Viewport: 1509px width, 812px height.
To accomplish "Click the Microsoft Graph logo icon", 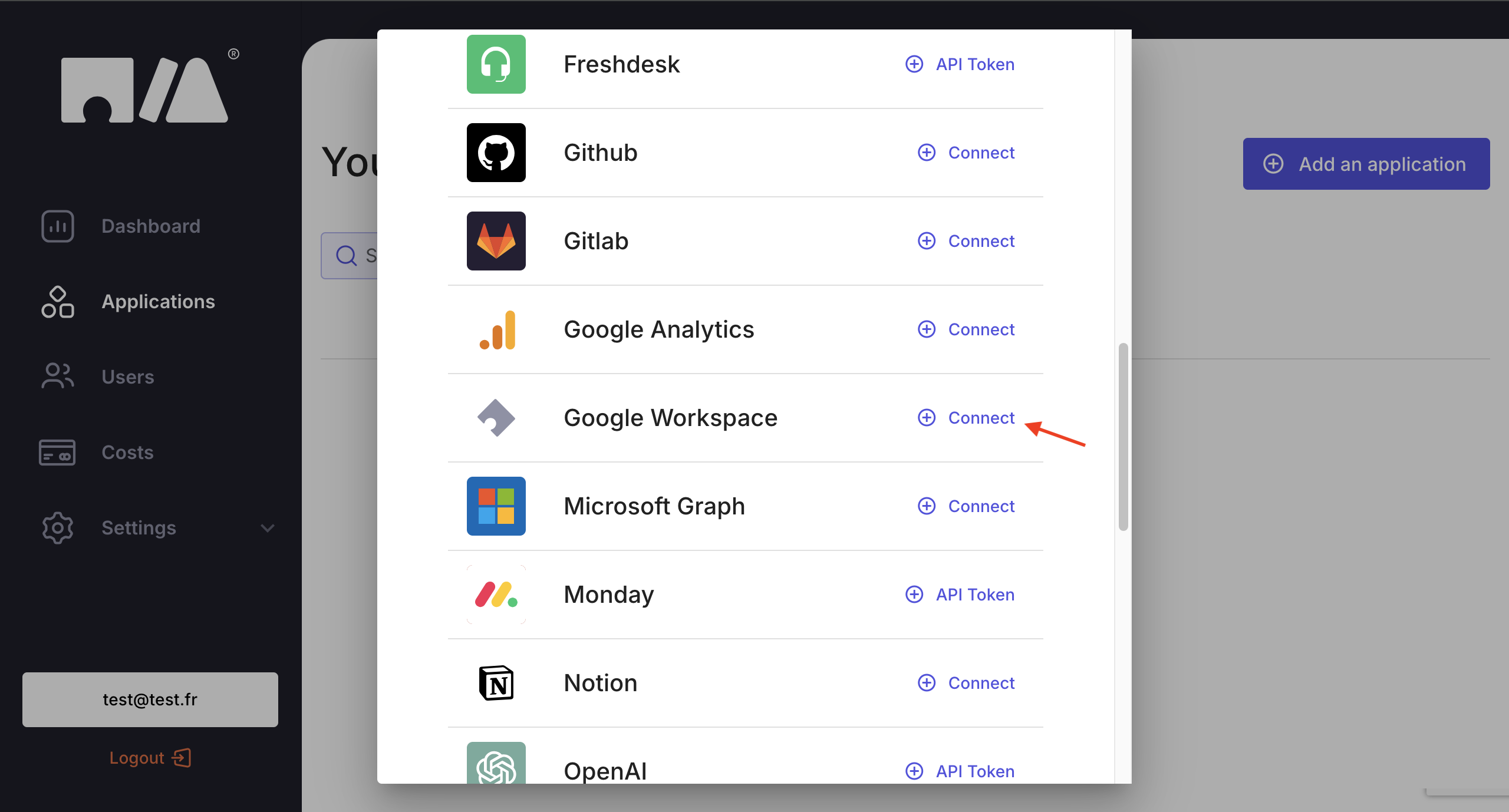I will point(496,506).
